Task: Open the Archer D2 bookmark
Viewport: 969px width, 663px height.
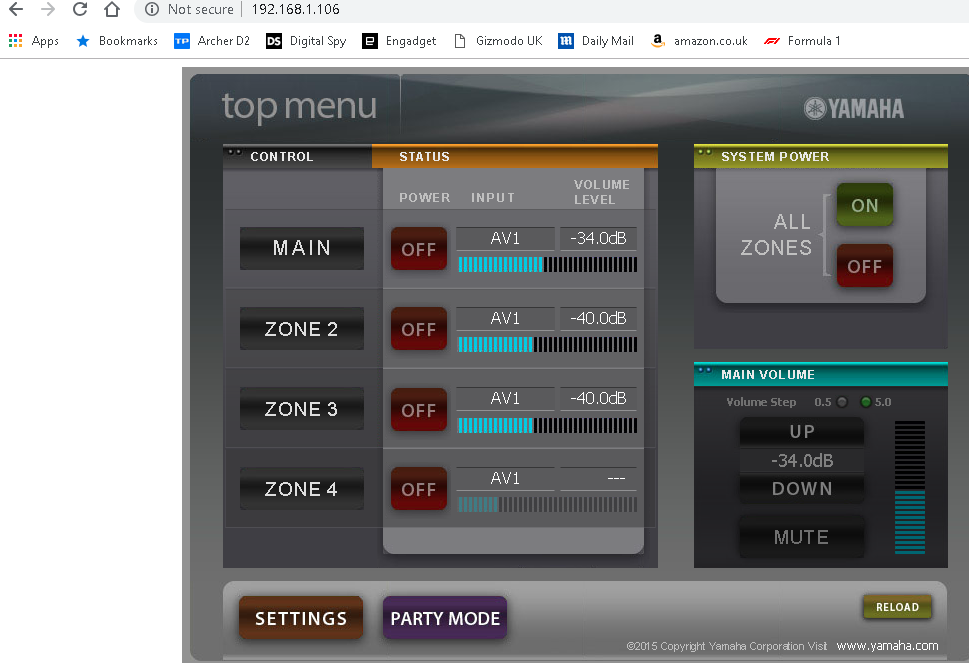Action: coord(212,41)
